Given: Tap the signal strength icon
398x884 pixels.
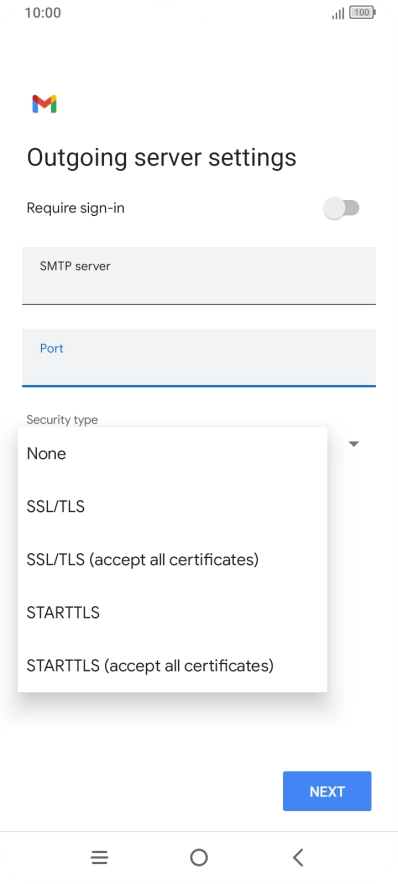Looking at the screenshot, I should (x=338, y=13).
